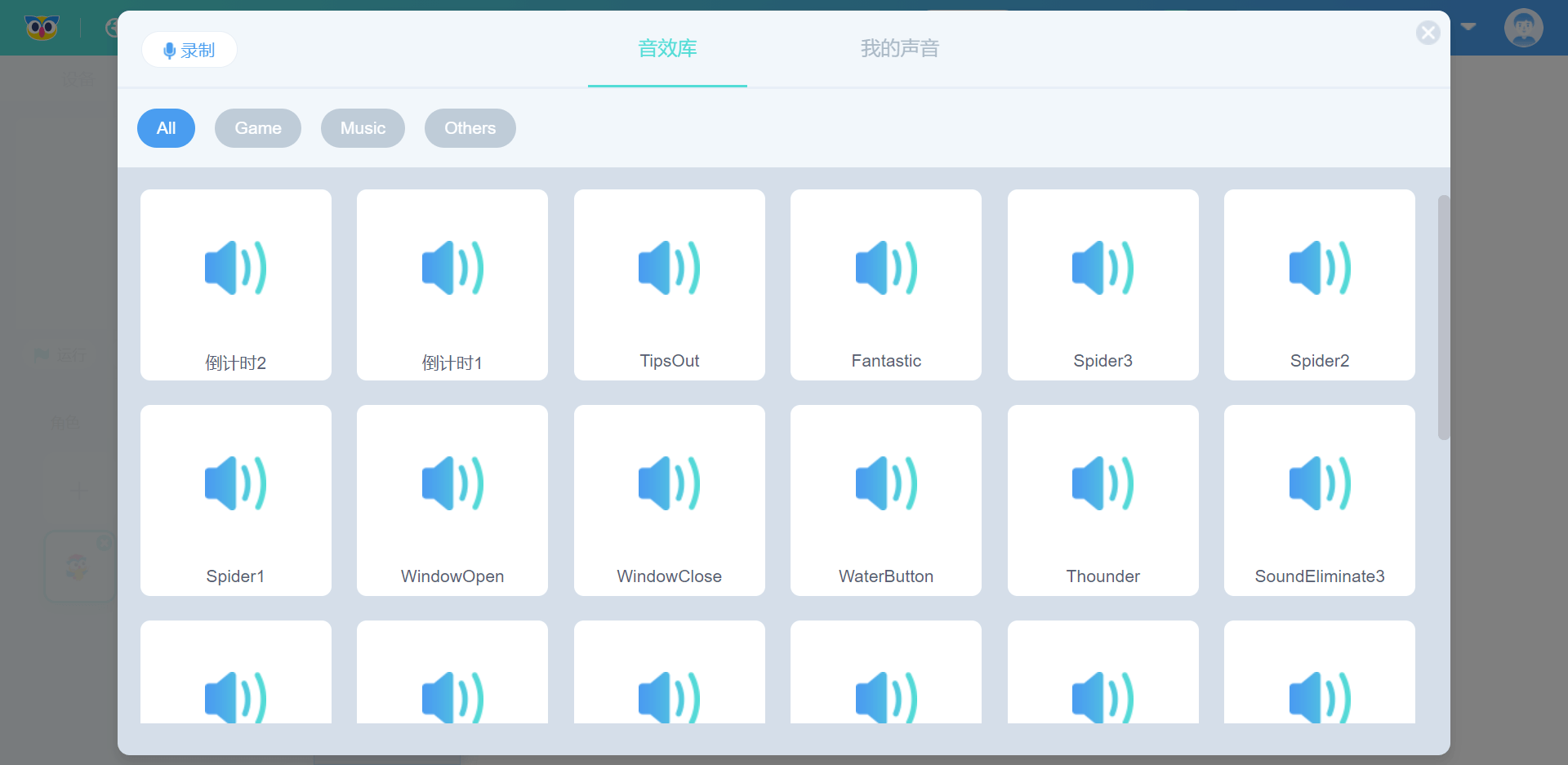Choose the 倒计时2 sound
The image size is (1568, 765).
tap(236, 285)
